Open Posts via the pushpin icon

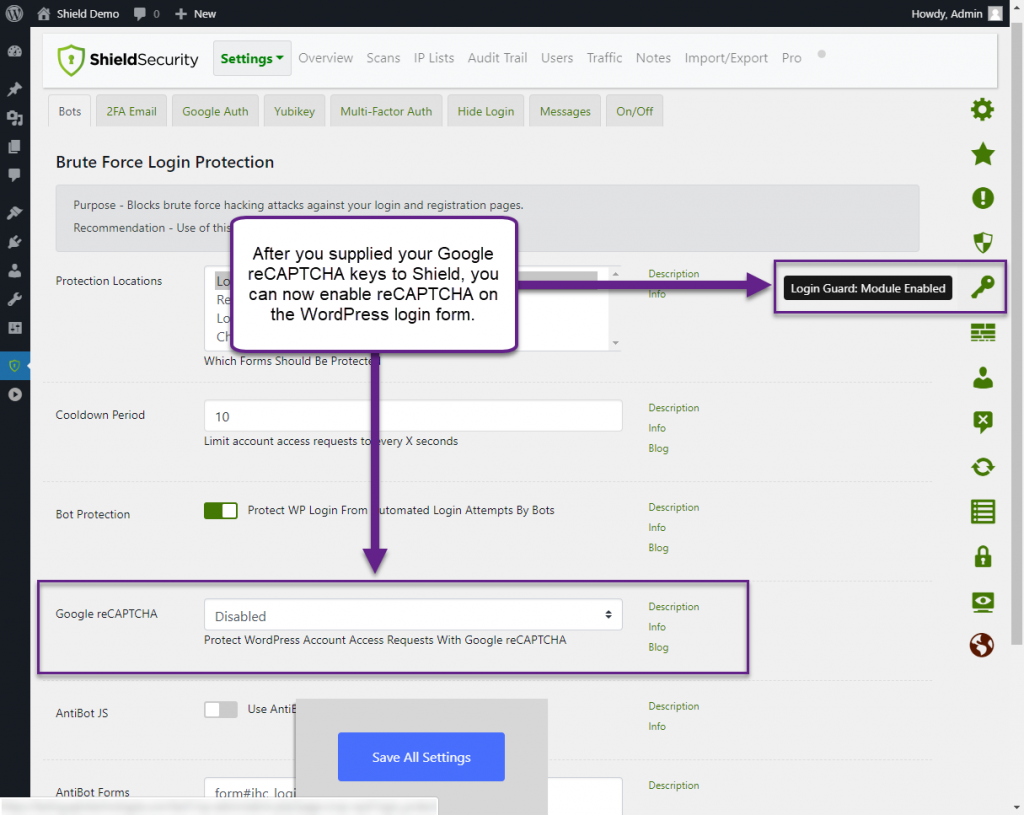(14, 88)
